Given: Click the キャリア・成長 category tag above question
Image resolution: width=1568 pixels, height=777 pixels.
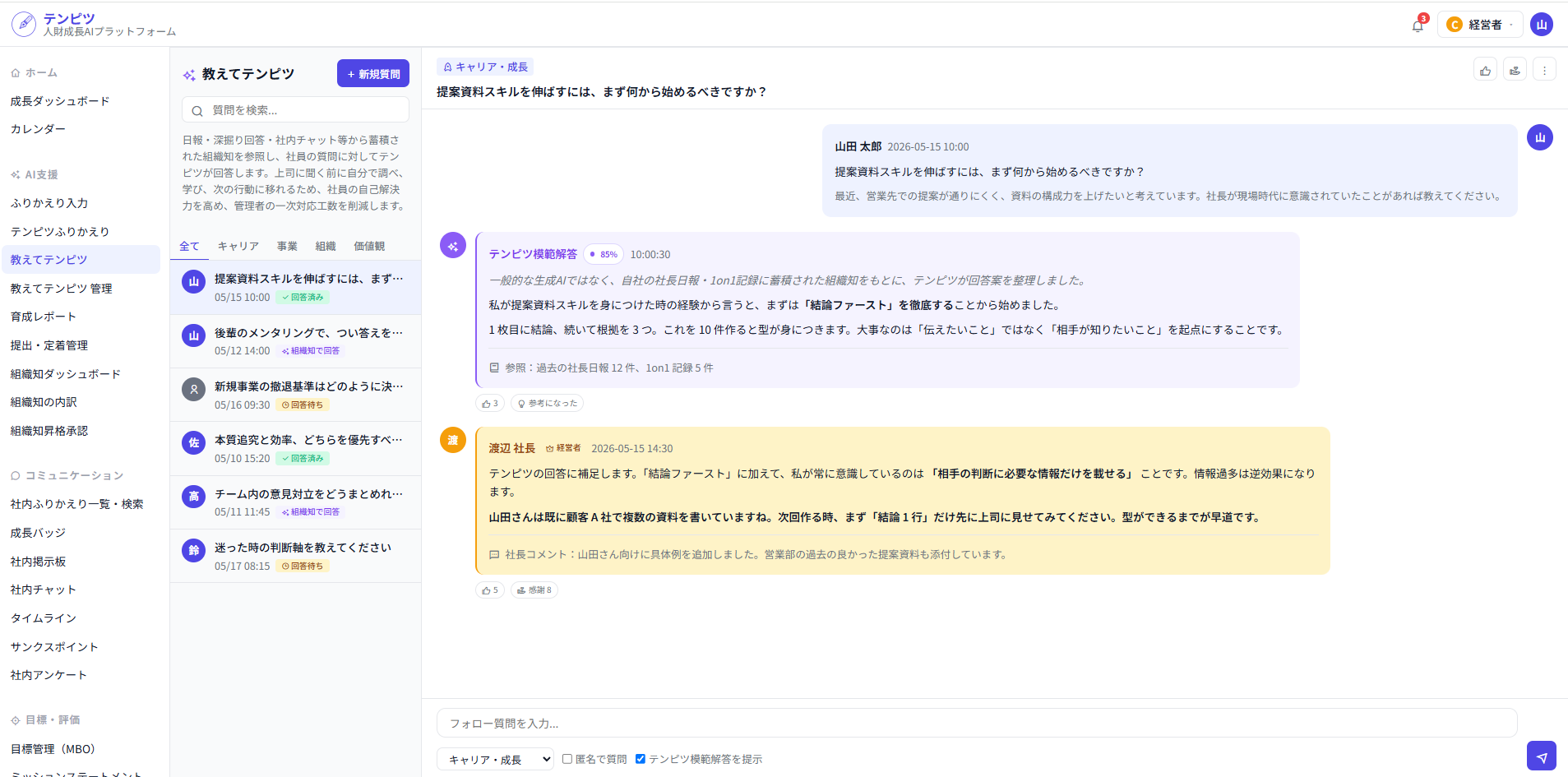Looking at the screenshot, I should [x=485, y=67].
